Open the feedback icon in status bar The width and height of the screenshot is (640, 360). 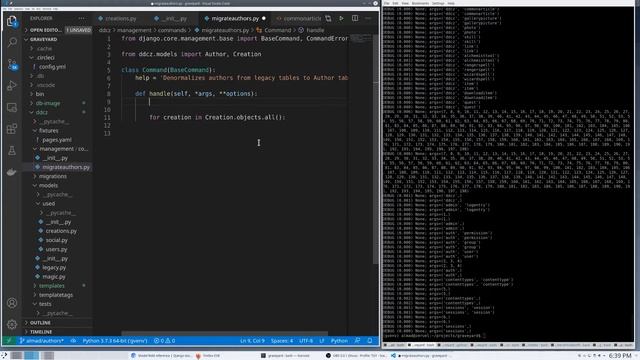pyautogui.click(x=358, y=340)
